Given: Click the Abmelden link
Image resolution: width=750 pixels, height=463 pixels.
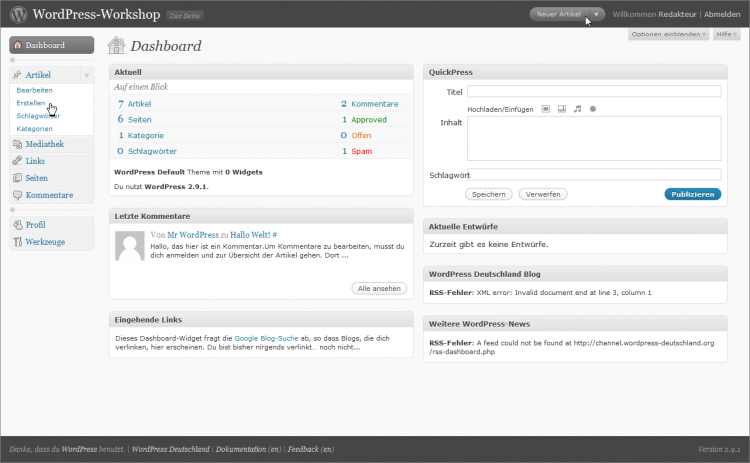Looking at the screenshot, I should point(722,14).
